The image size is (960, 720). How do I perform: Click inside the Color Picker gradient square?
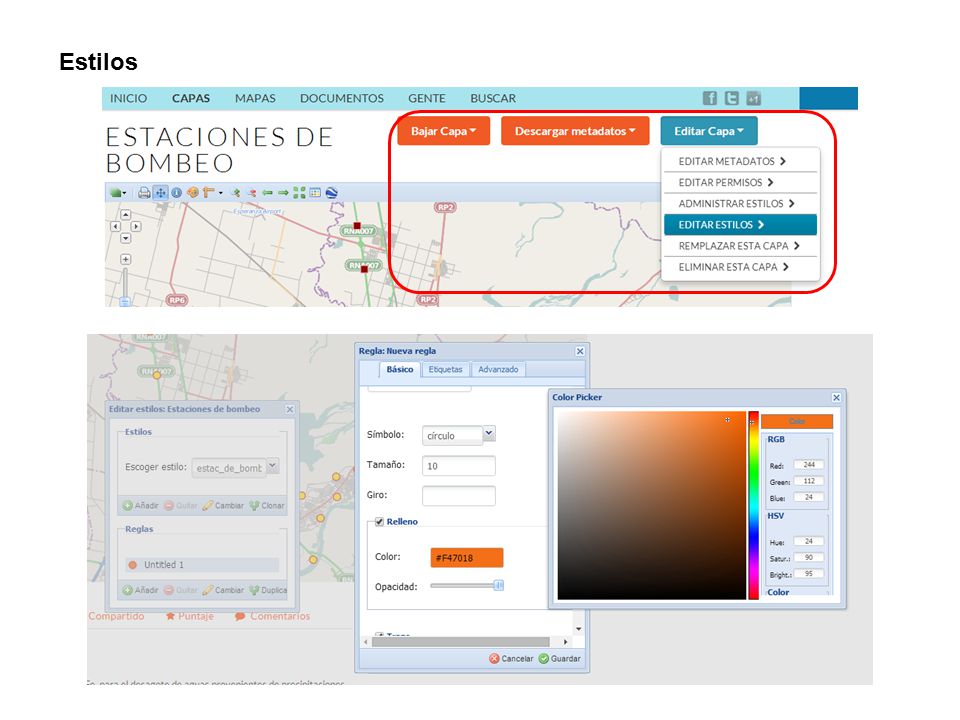tap(652, 505)
